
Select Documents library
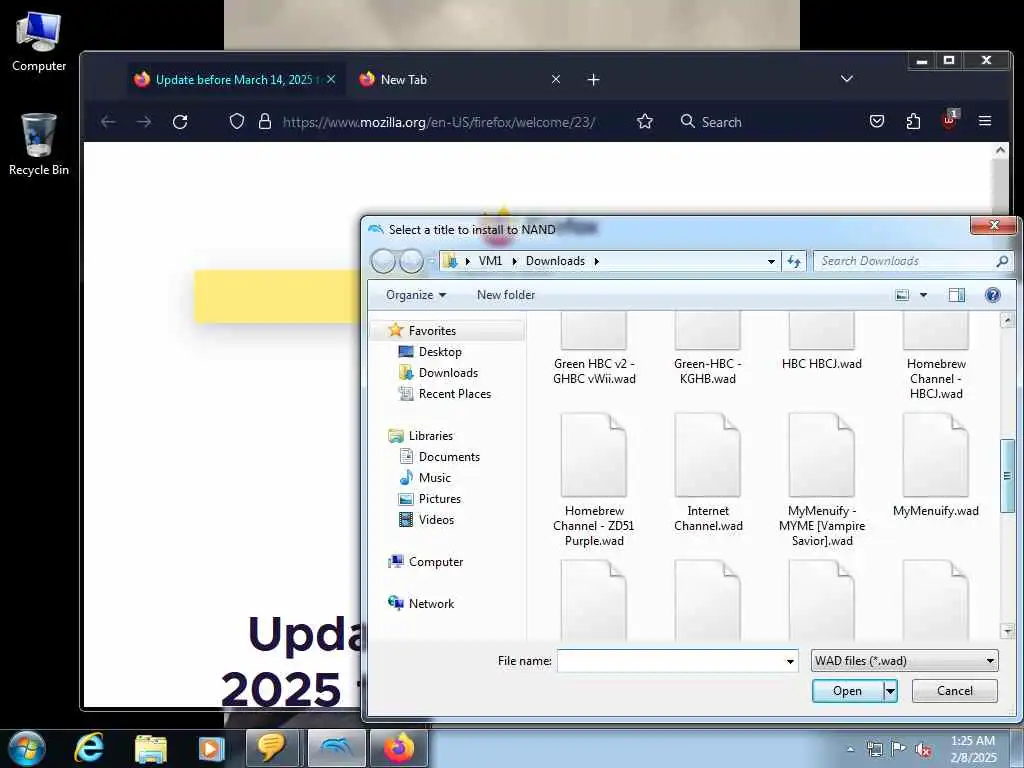point(449,456)
